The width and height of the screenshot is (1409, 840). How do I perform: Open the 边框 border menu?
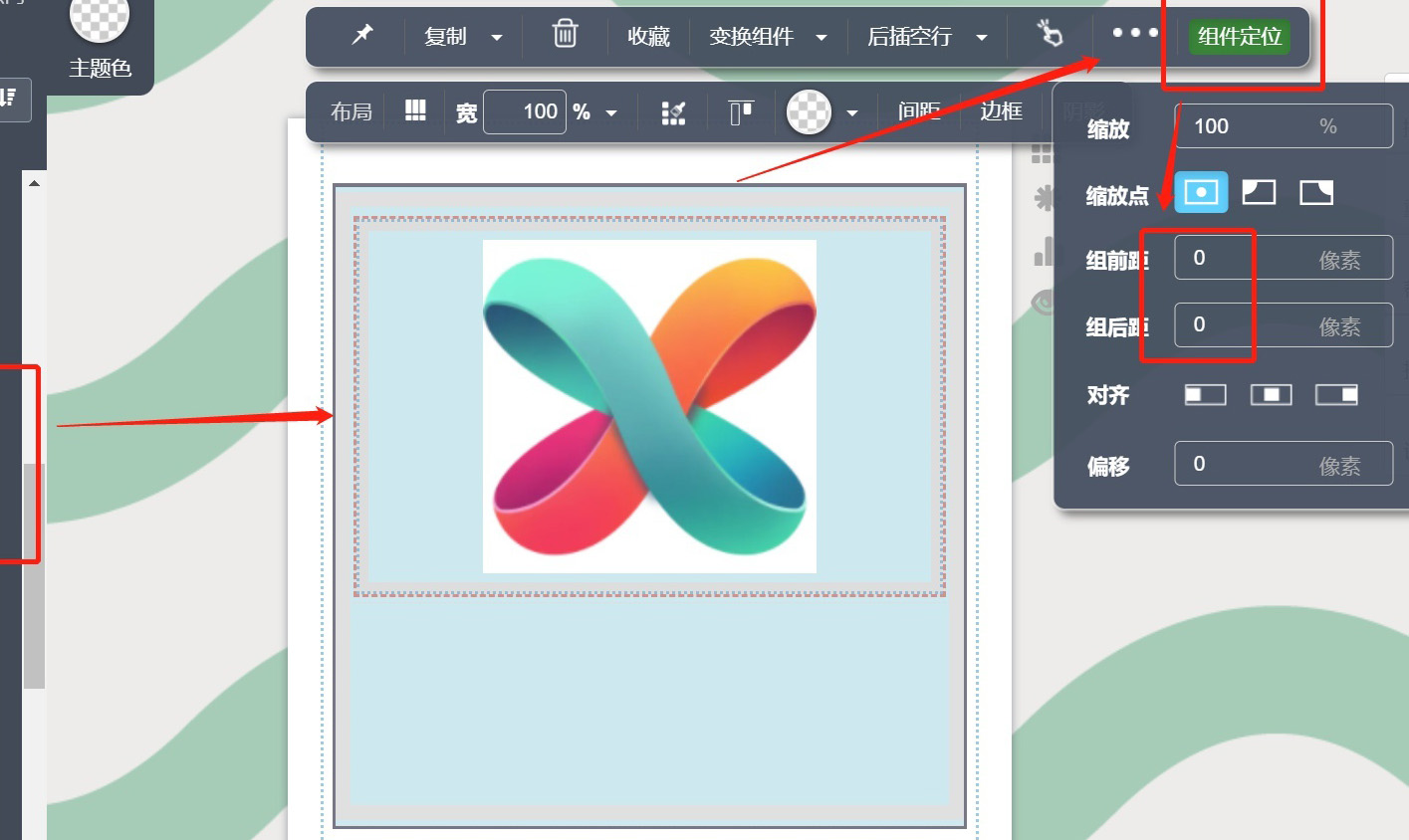[x=1001, y=111]
